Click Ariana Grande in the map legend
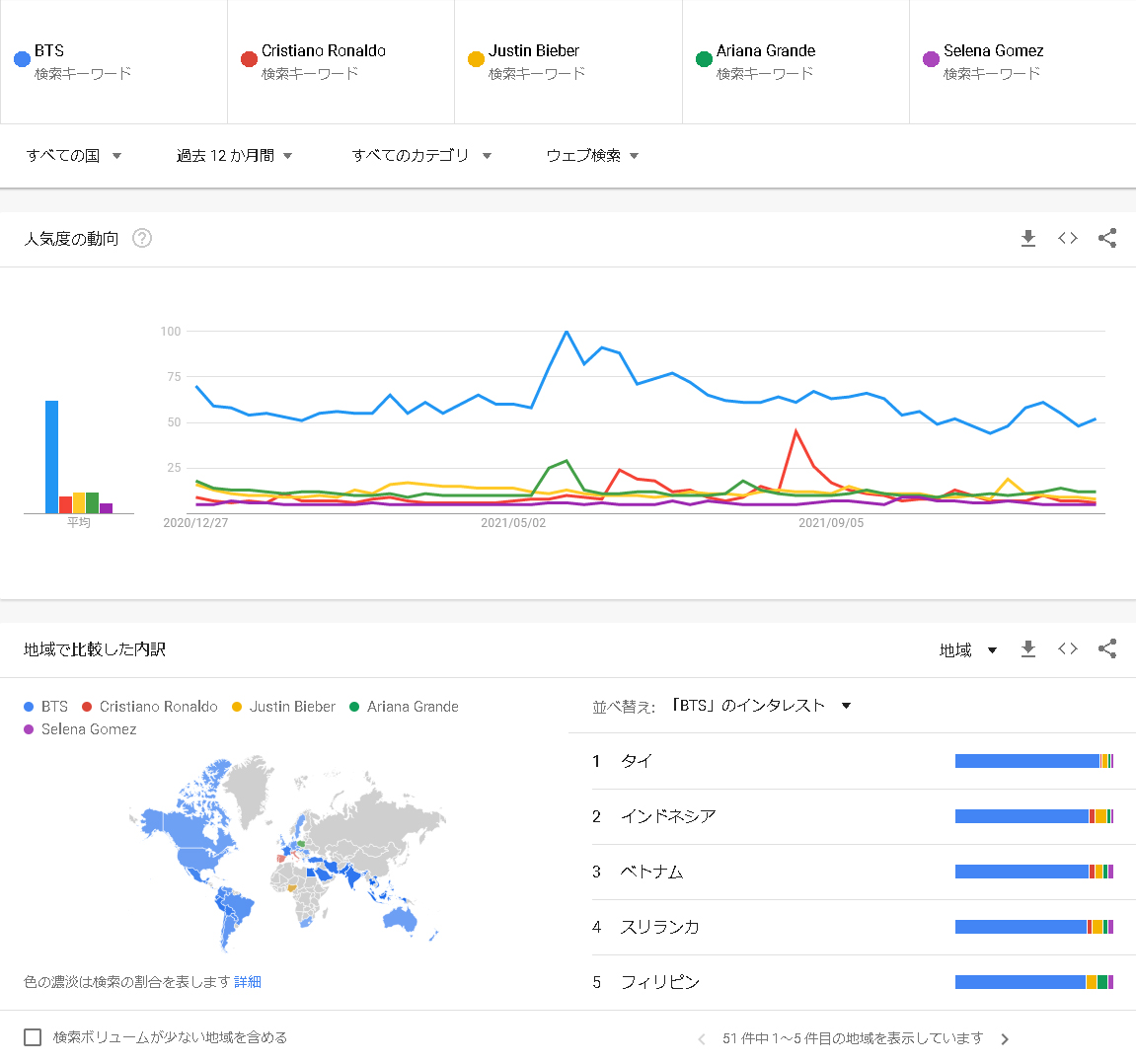 405,706
